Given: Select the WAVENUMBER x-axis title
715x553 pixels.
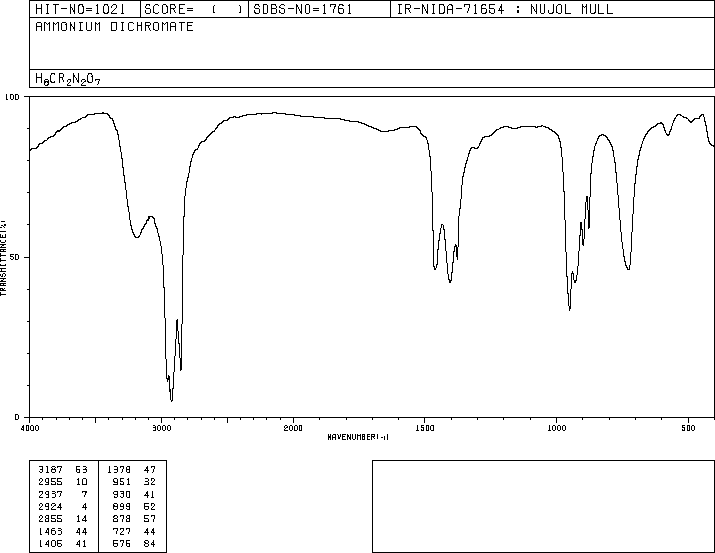Looking at the screenshot, I should [x=358, y=437].
